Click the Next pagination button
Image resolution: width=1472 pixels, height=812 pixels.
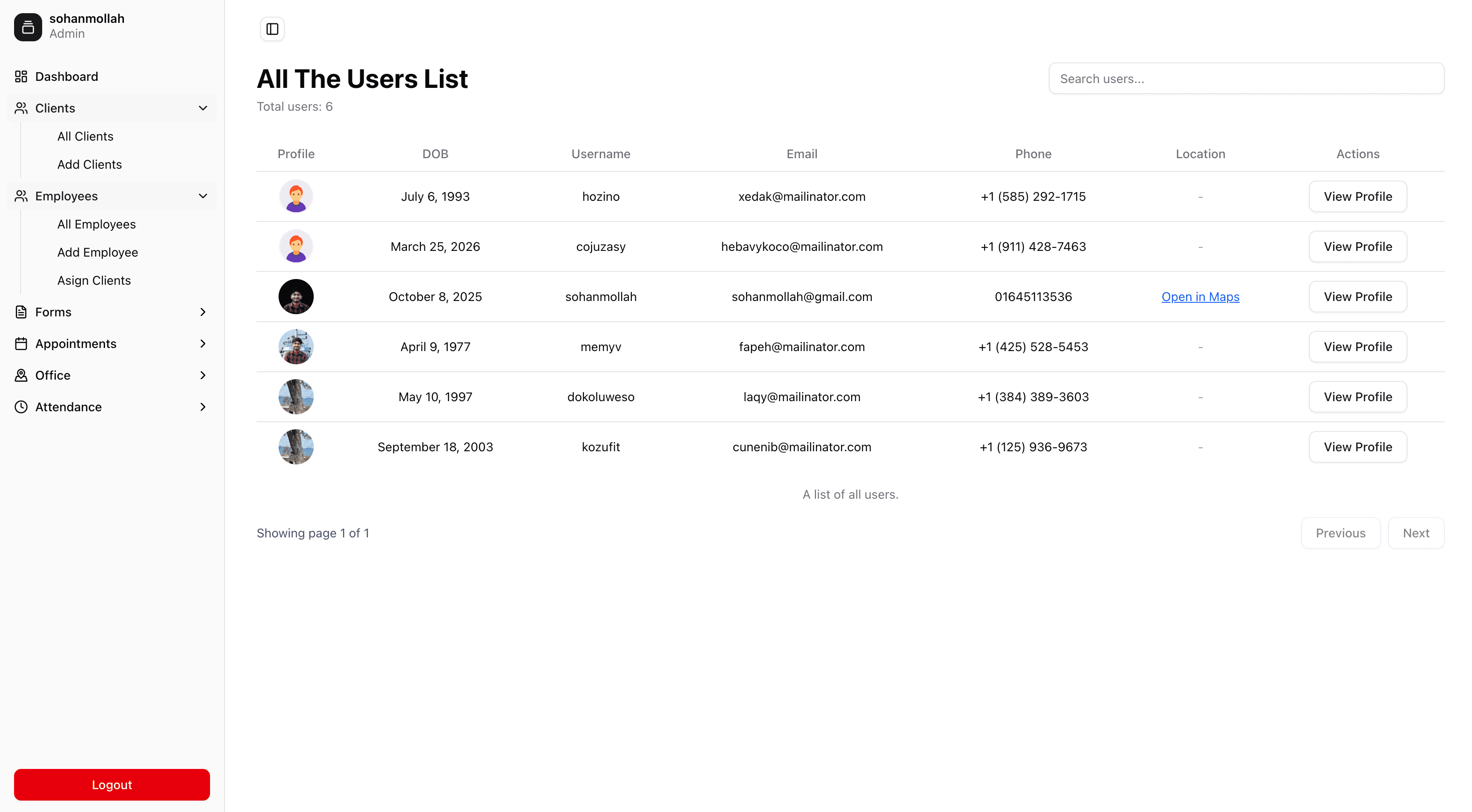pos(1416,533)
